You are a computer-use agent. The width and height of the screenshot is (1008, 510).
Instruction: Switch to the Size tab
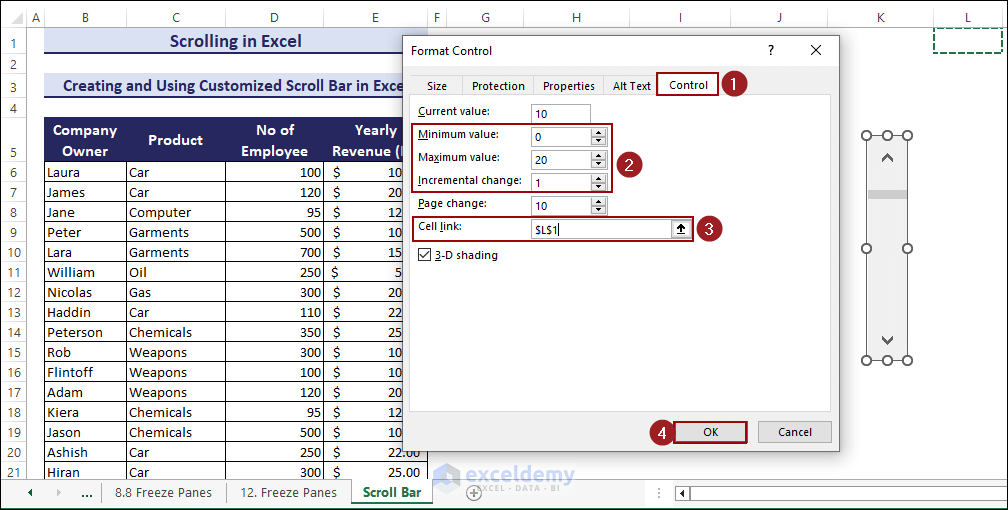coord(436,86)
